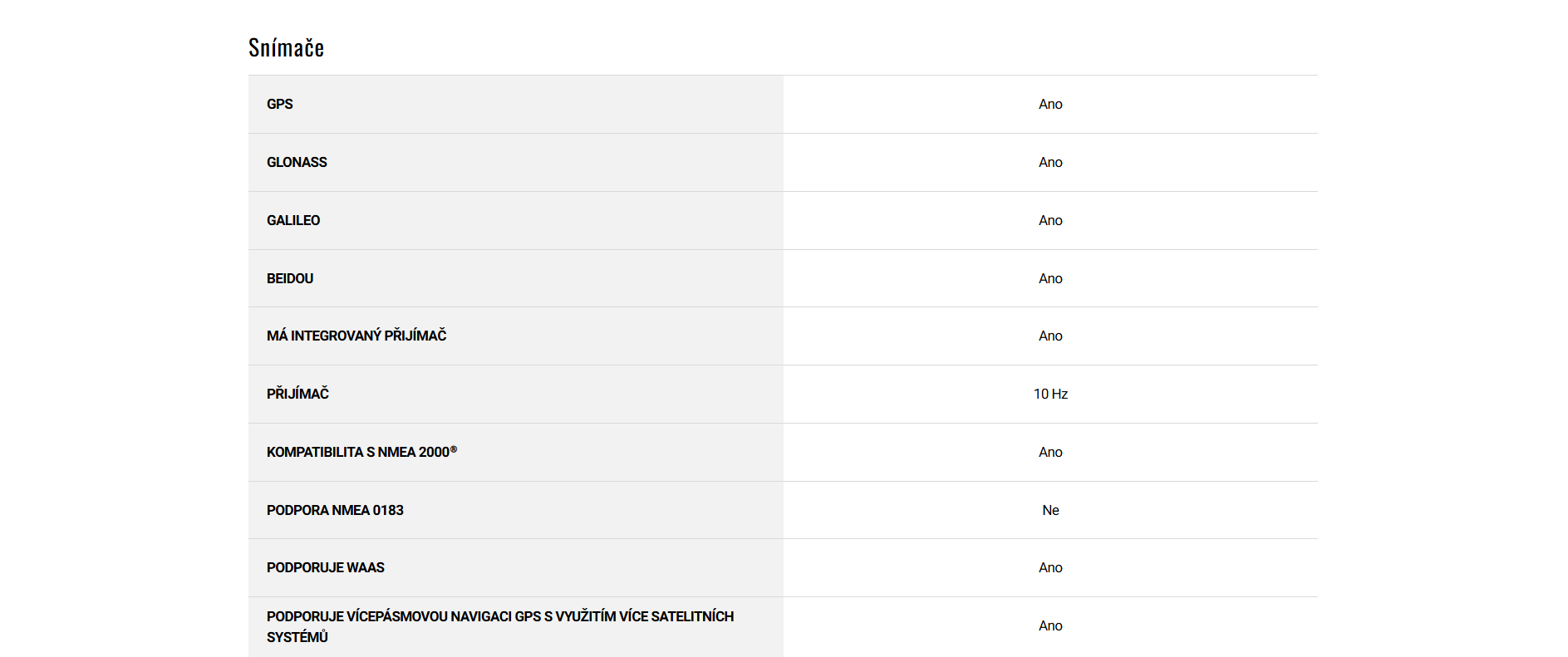Click Ano value for vícepásmovou navigaci row
1568x657 pixels.
coord(1050,626)
